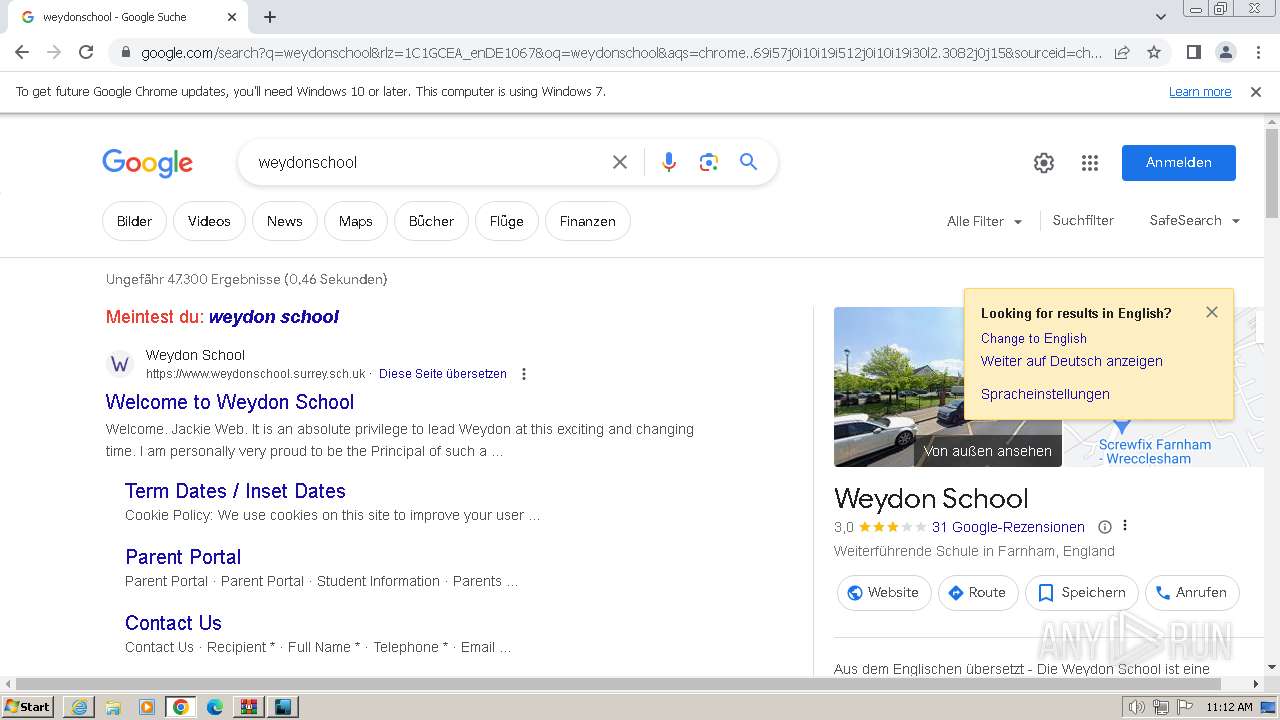Click the taskbar clock 11:12 AM

tap(1229, 707)
